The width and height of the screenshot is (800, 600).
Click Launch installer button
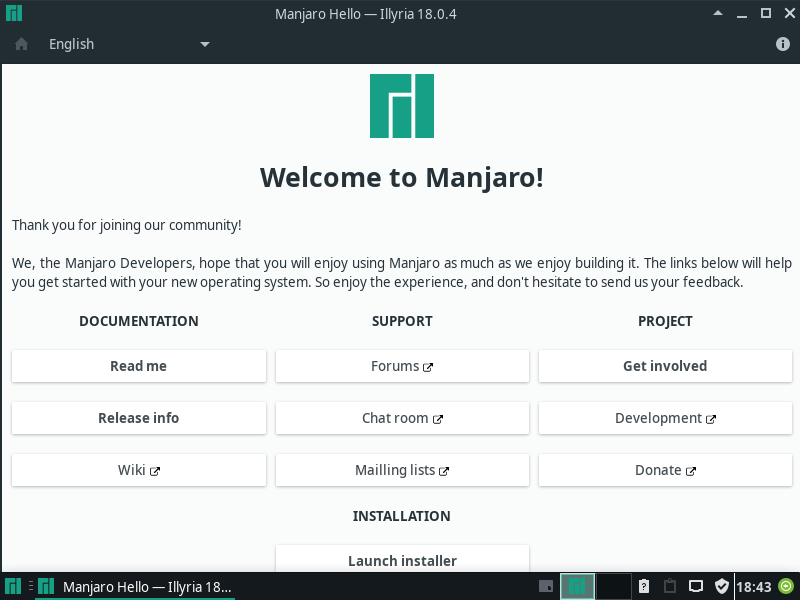coord(402,559)
